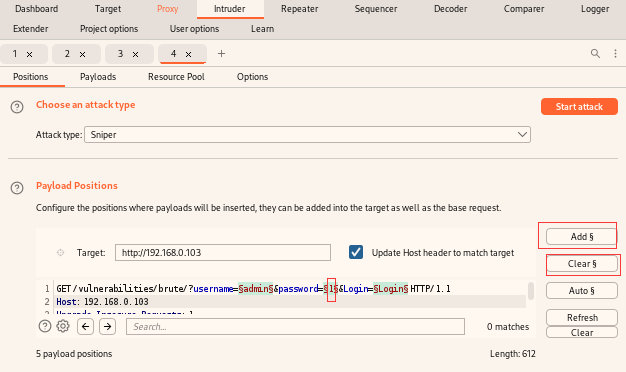The height and width of the screenshot is (372, 626).
Task: Open the Target tab
Action: 108,9
